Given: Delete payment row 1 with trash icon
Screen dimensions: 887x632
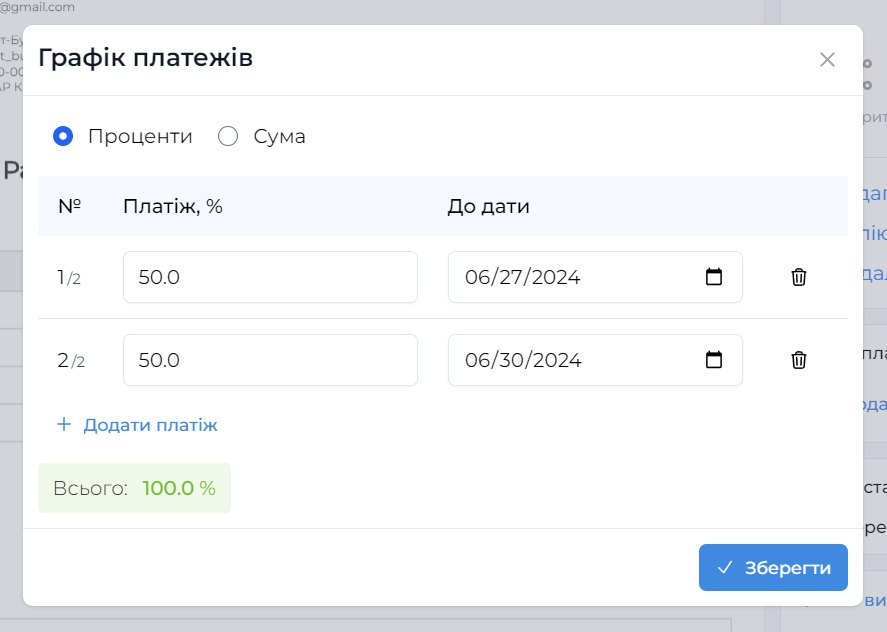Looking at the screenshot, I should tap(798, 277).
